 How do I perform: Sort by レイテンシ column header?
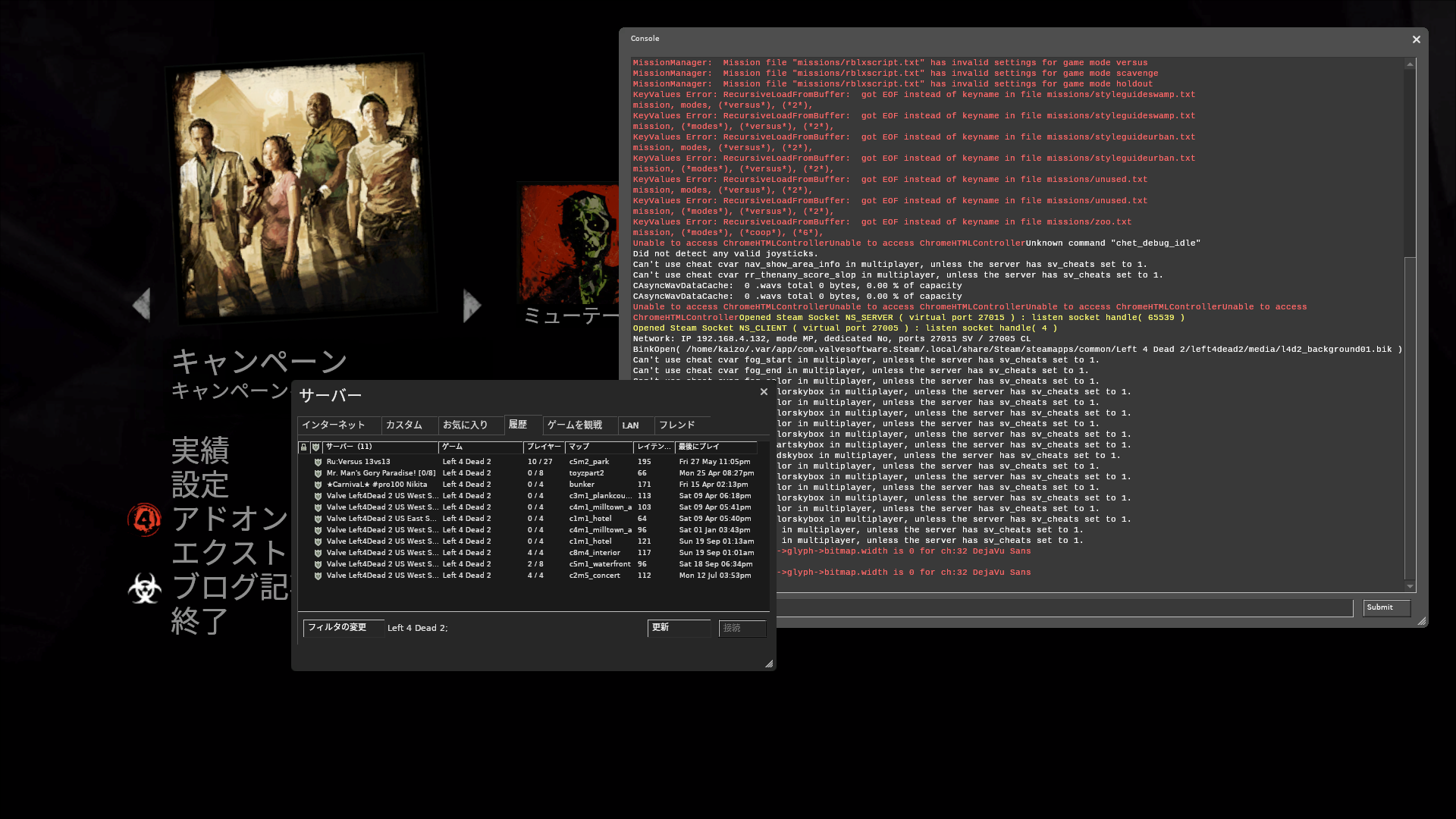tap(653, 447)
